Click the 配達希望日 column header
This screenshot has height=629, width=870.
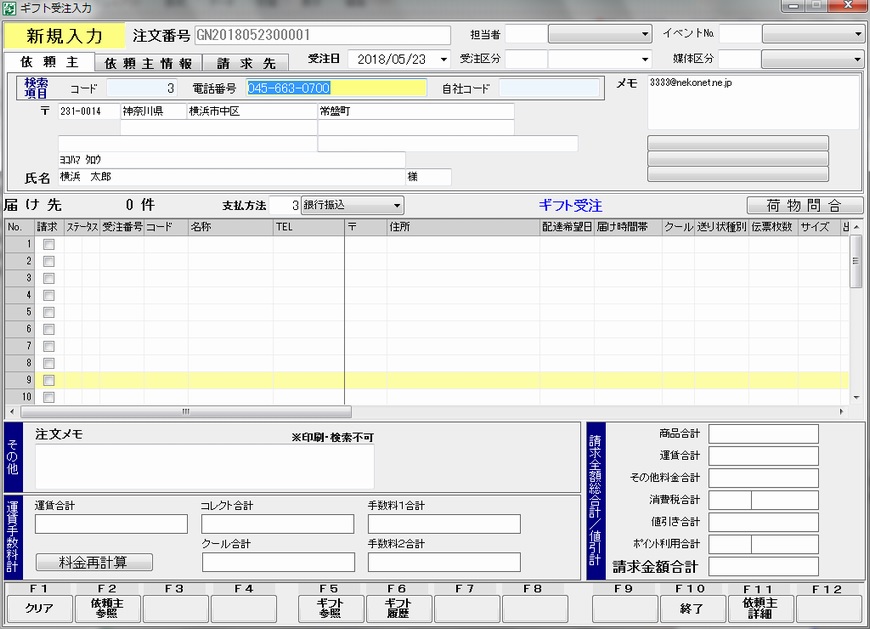click(567, 227)
